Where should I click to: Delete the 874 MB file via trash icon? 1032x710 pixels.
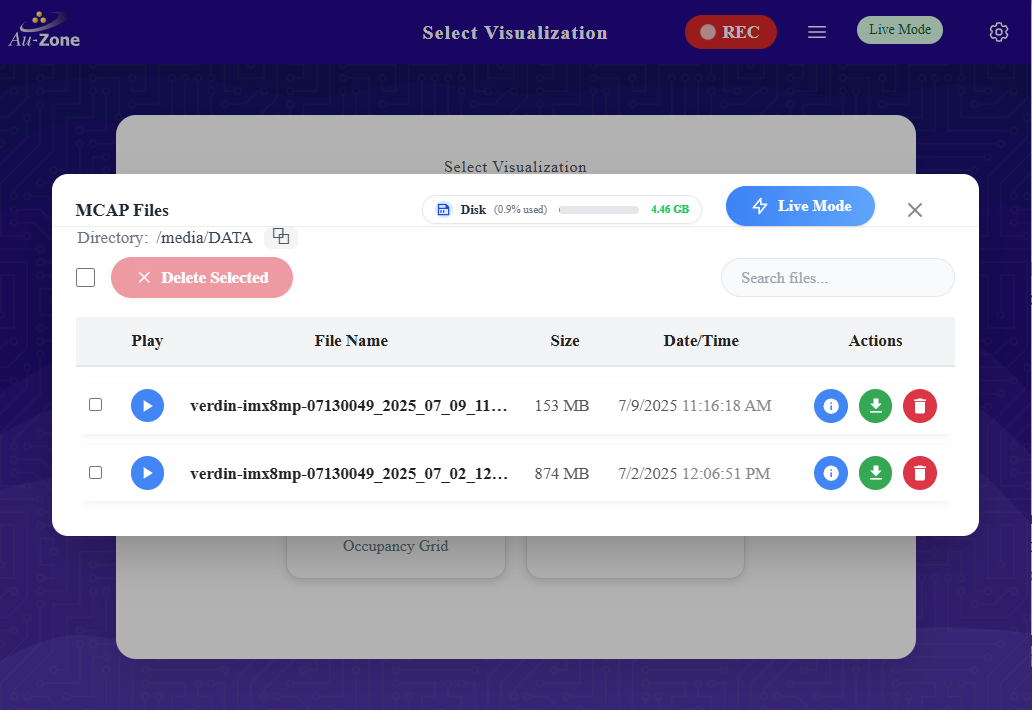point(919,473)
